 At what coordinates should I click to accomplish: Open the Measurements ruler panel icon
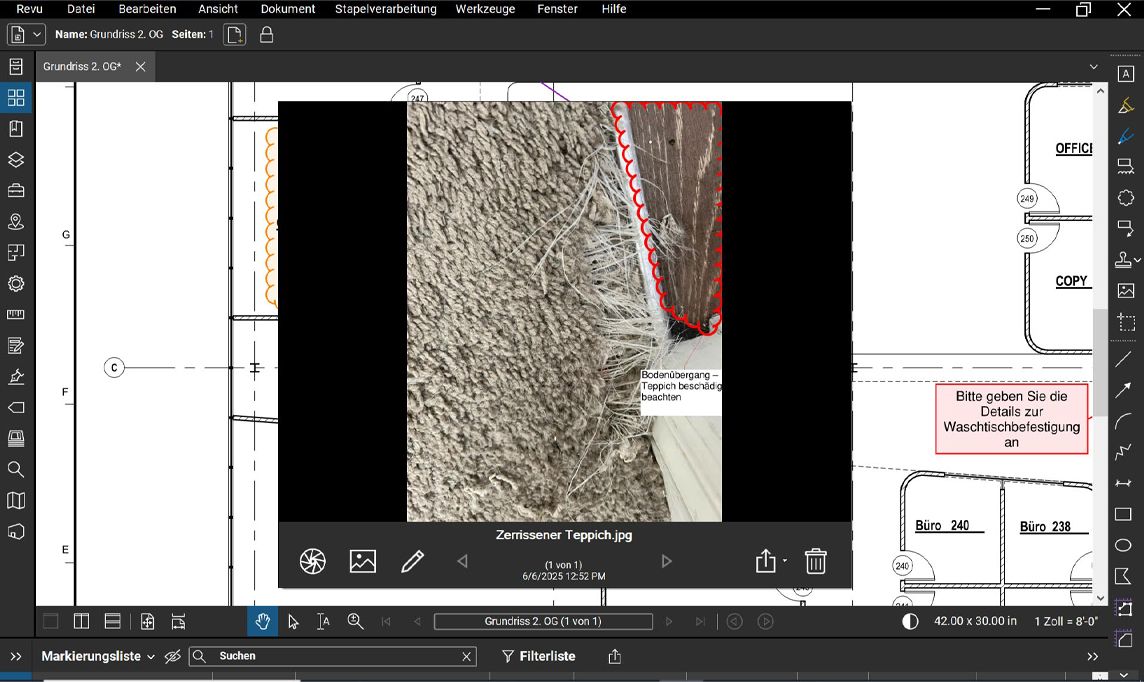(x=16, y=314)
